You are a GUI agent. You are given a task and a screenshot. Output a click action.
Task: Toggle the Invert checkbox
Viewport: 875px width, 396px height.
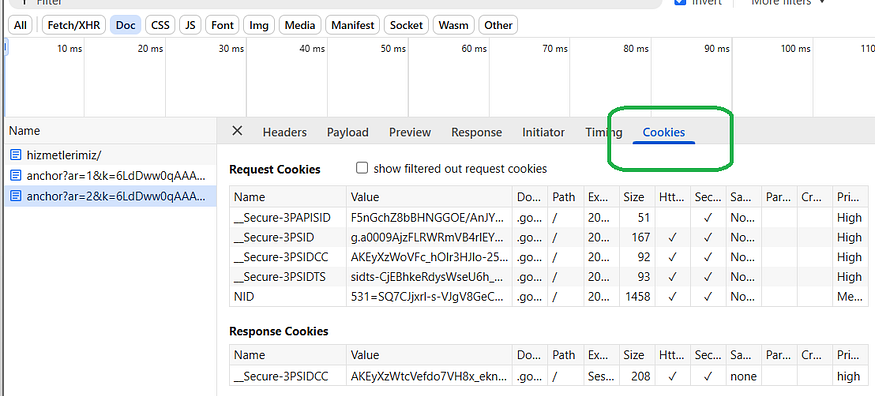[x=680, y=2]
